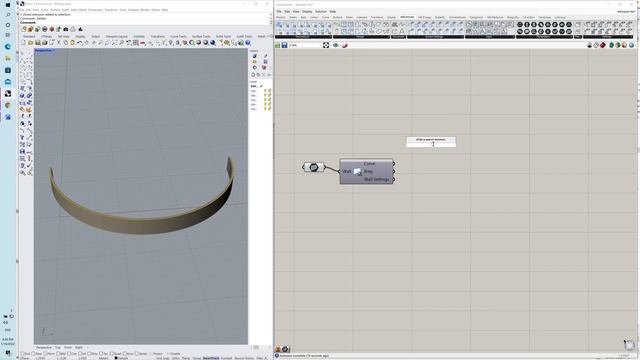640x360 pixels.
Task: Undo the last Rhino action
Action: [80, 42]
